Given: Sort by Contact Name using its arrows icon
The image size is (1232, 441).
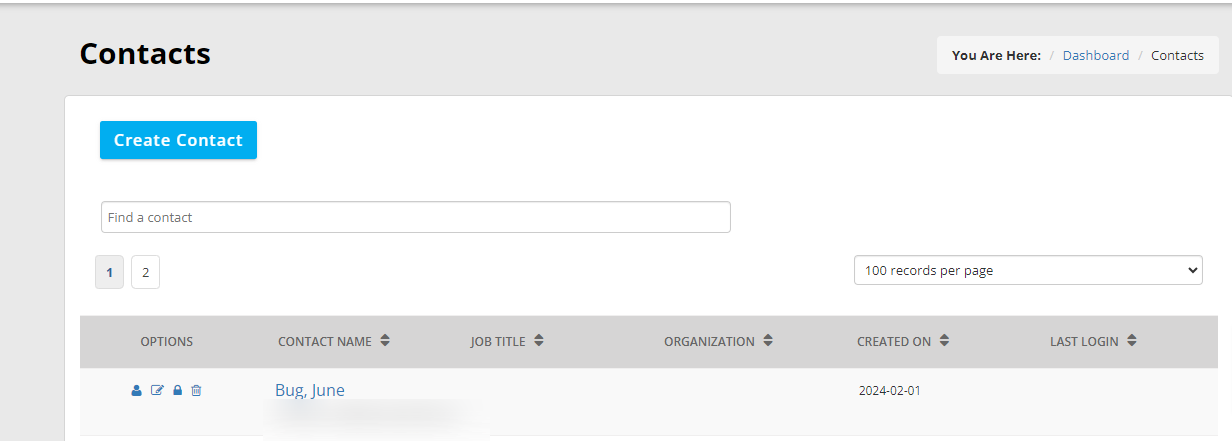Looking at the screenshot, I should (385, 341).
